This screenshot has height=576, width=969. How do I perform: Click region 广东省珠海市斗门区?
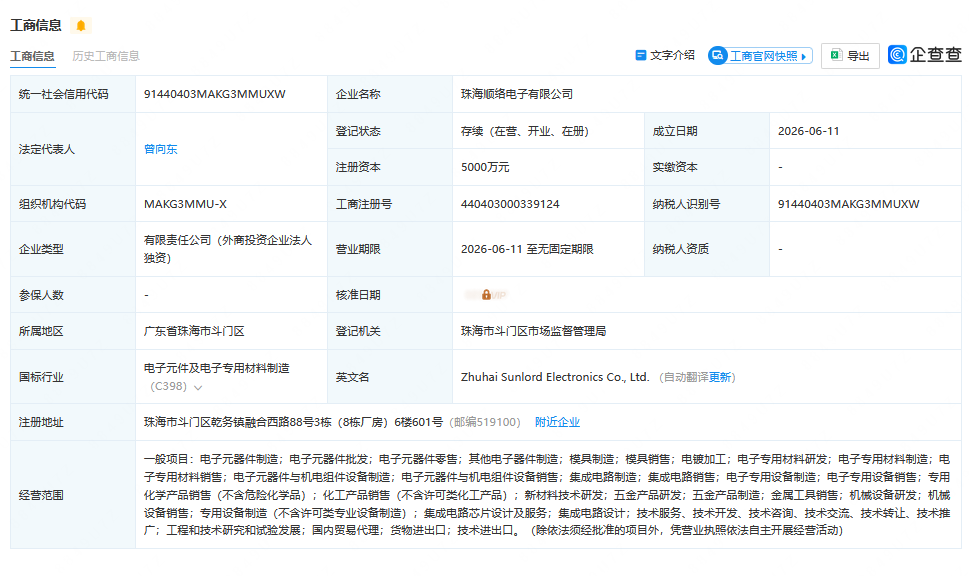194,331
